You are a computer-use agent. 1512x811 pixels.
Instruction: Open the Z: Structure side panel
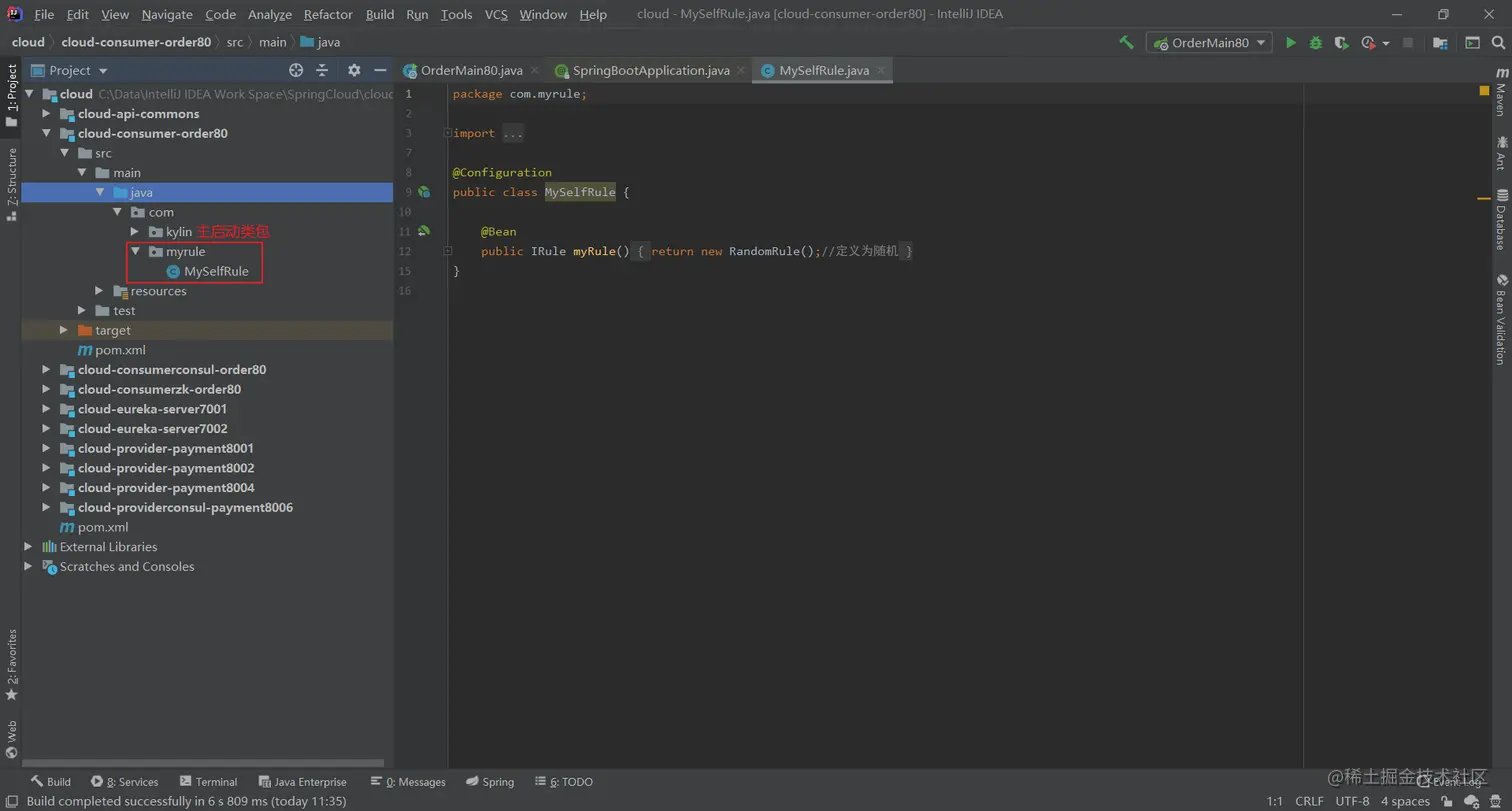point(11,184)
